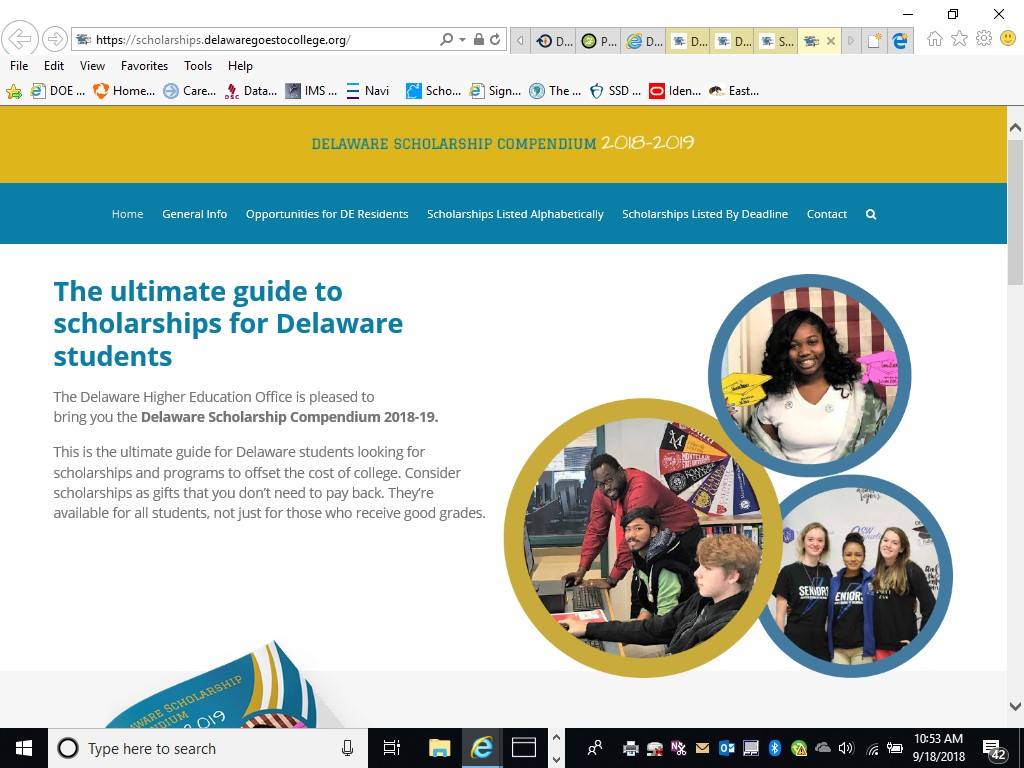This screenshot has height=768, width=1024.
Task: Click the Internet Explorer taskbar icon
Action: coord(482,748)
